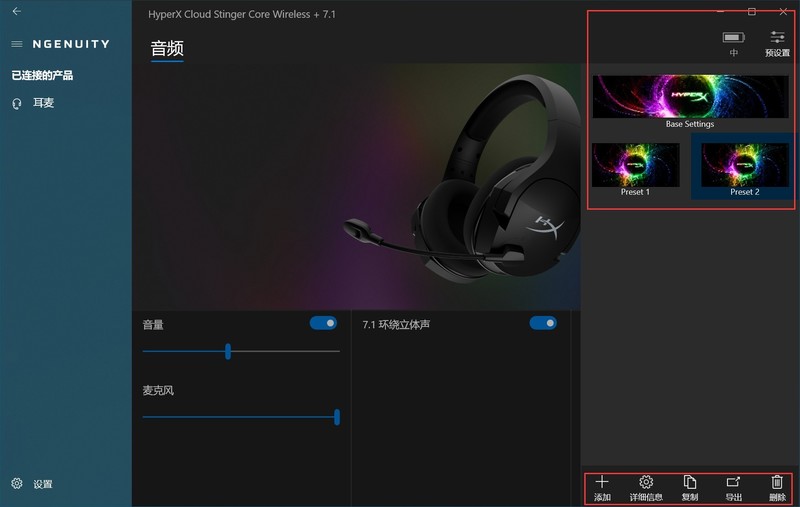Maximize the NGENUITY window
The image size is (800, 507).
point(752,11)
